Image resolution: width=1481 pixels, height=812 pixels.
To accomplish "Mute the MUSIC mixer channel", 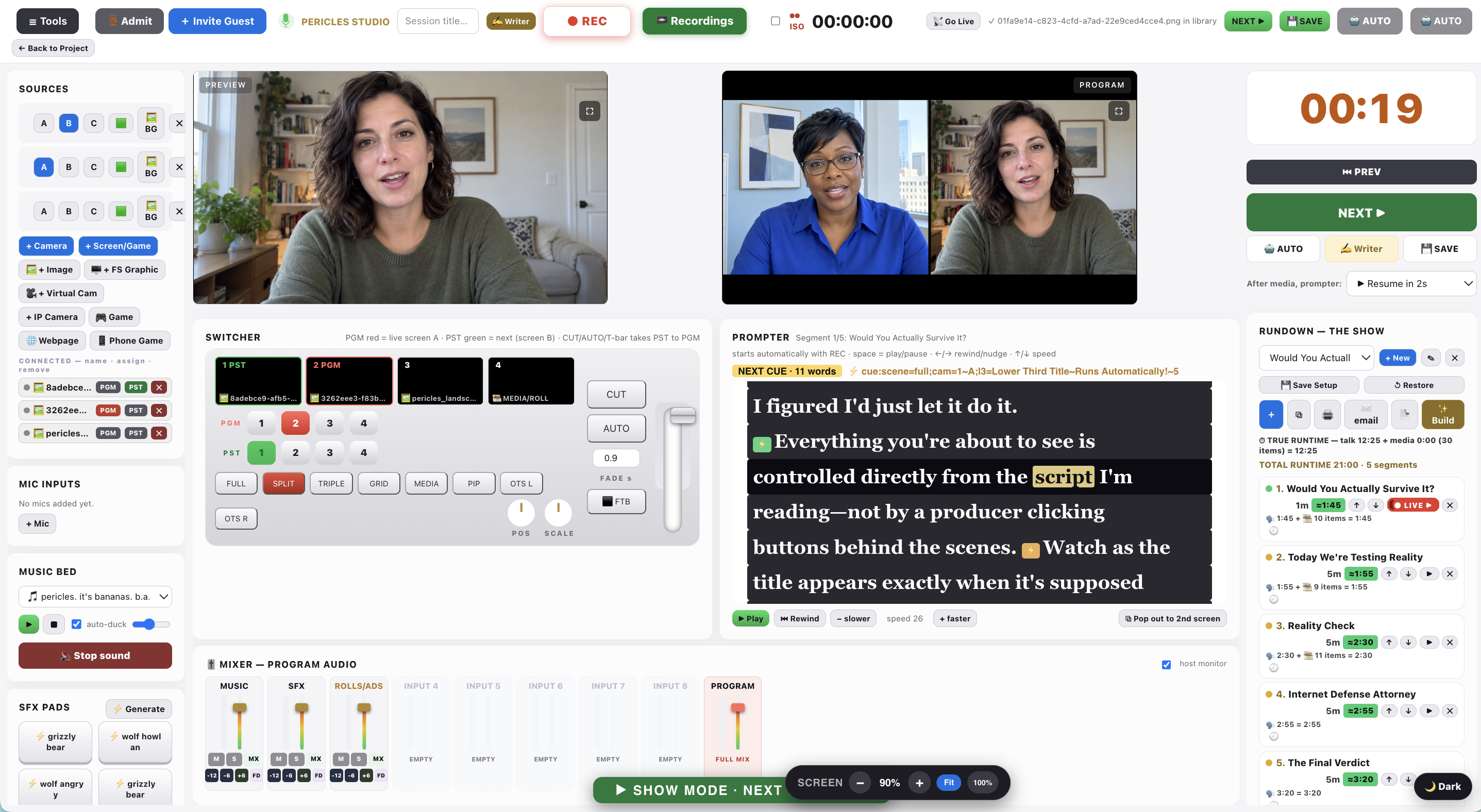I will [216, 758].
